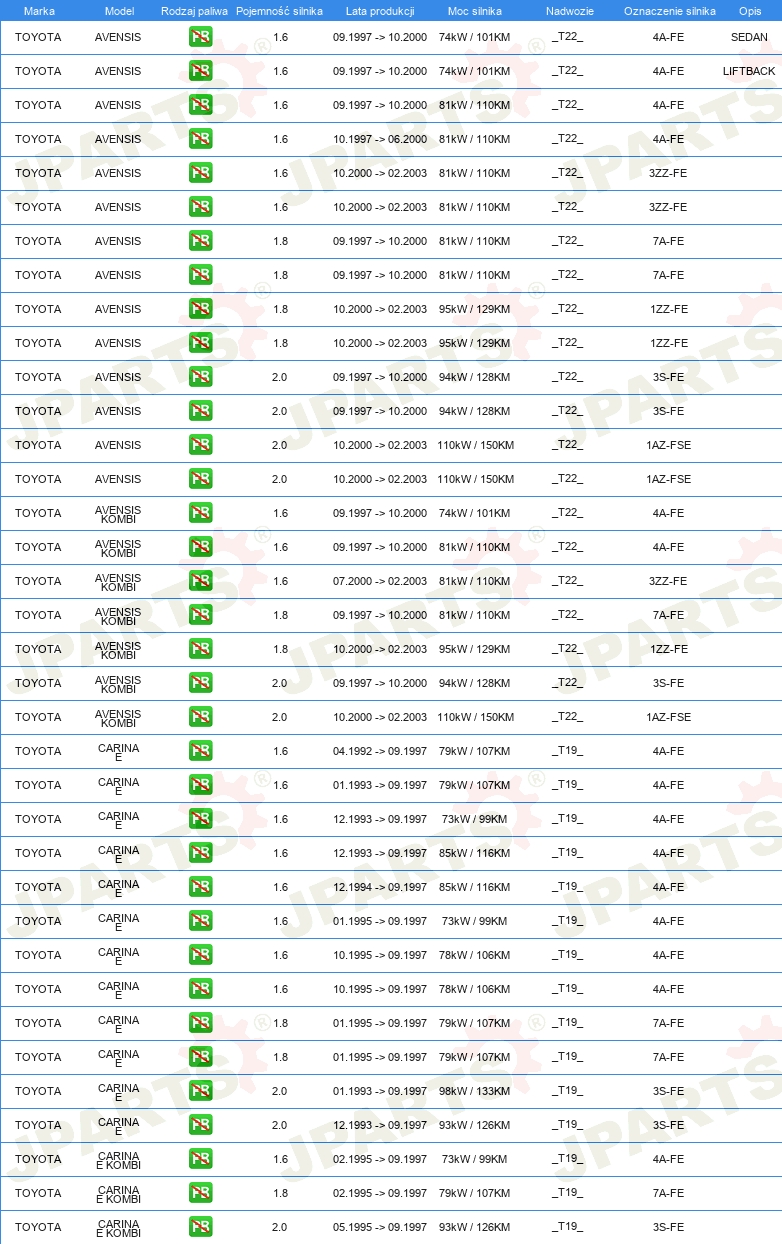Viewport: 782px width, 1244px height.
Task: Click fuel icon for Avensis 10.1997 -> 06.2000 row
Action: tap(200, 139)
